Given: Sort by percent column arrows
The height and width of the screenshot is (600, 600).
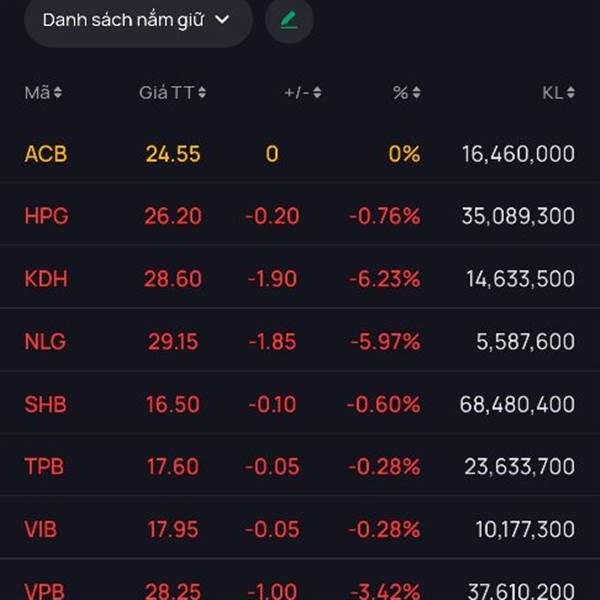Looking at the screenshot, I should point(416,93).
